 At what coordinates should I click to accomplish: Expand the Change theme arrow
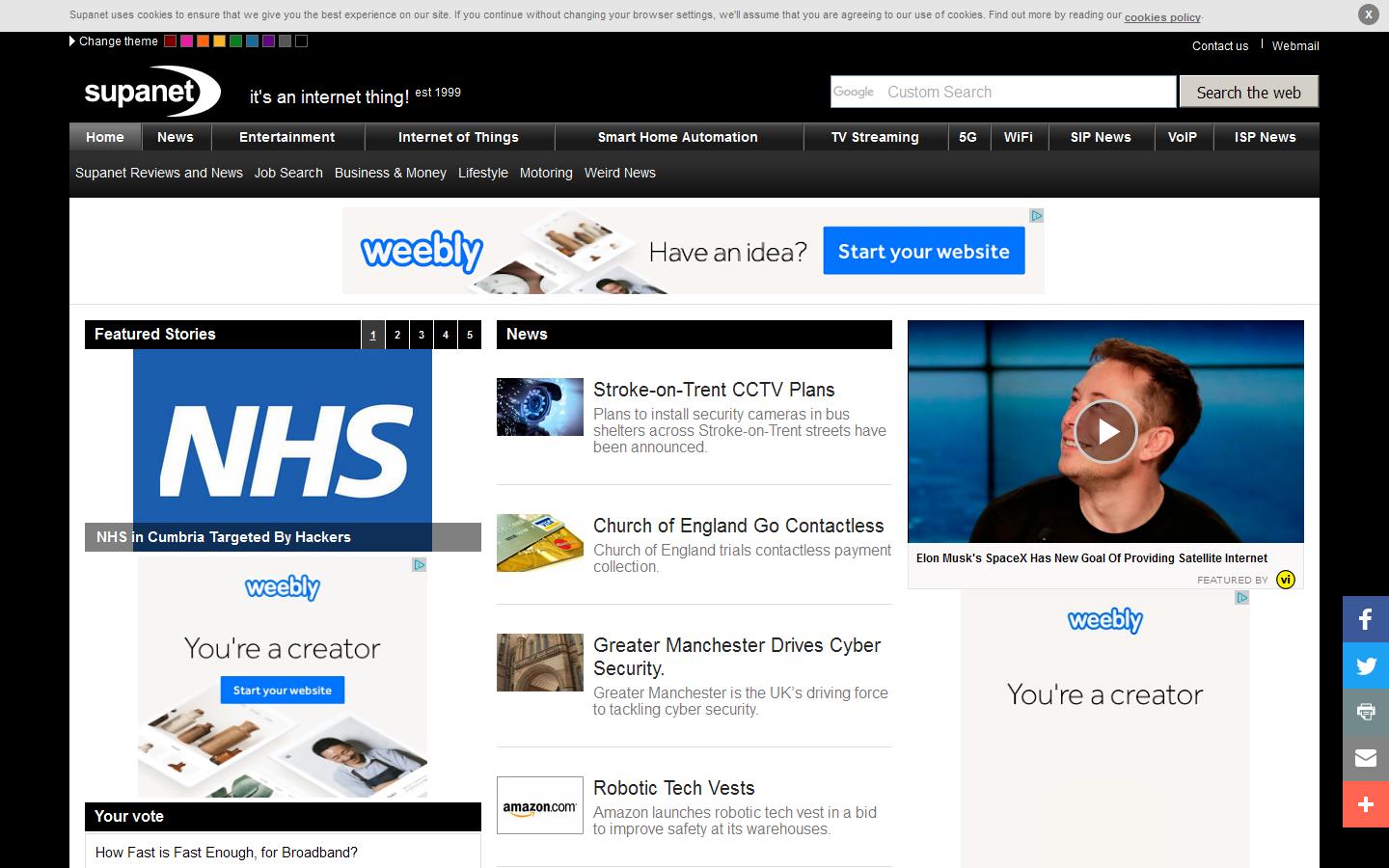[x=72, y=41]
